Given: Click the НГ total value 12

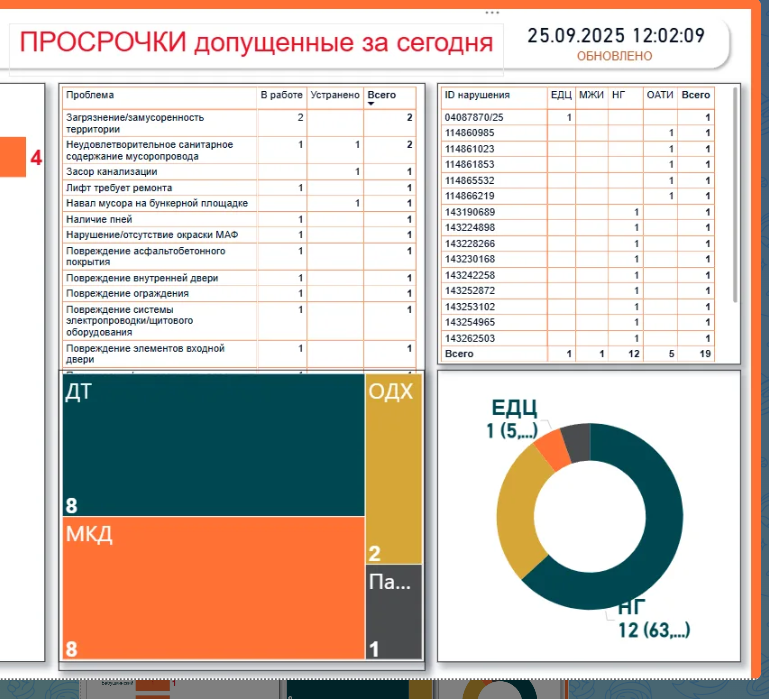Looking at the screenshot, I should click(x=634, y=354).
